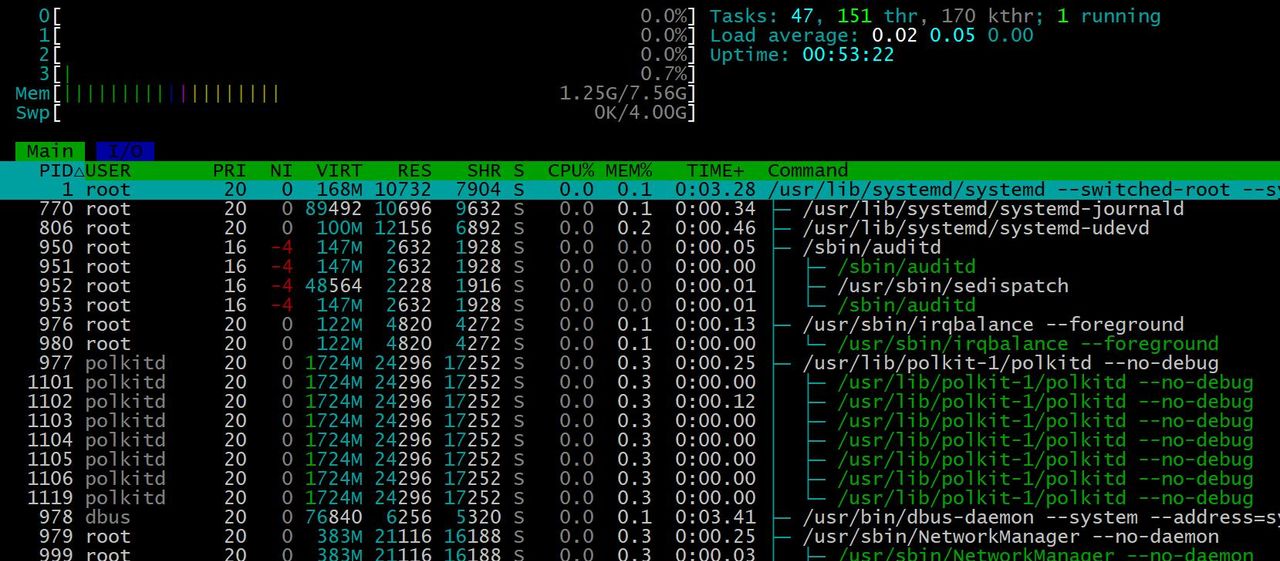Select PID 980 irqbalance thread row
The height and width of the screenshot is (561, 1280).
[x=640, y=343]
